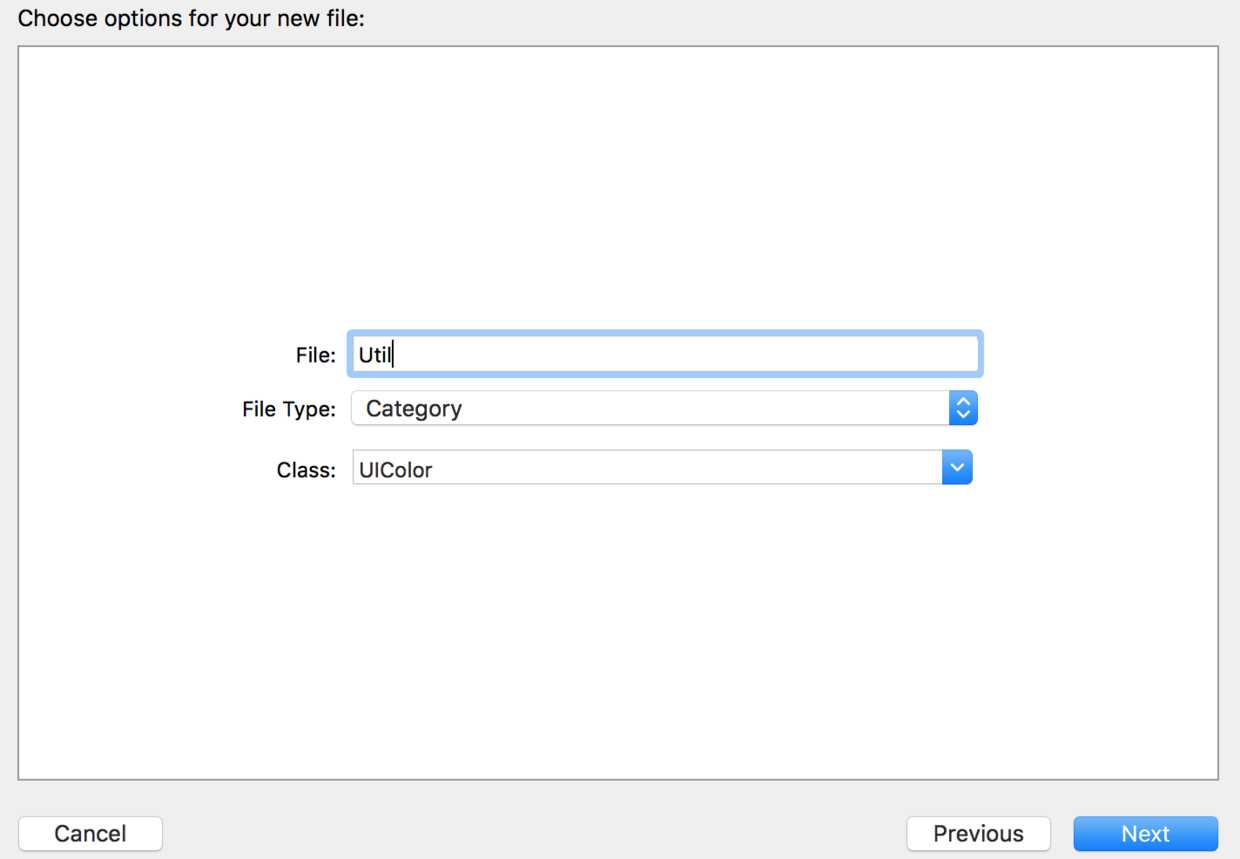Click the File name text field
1240x859 pixels.
(665, 354)
